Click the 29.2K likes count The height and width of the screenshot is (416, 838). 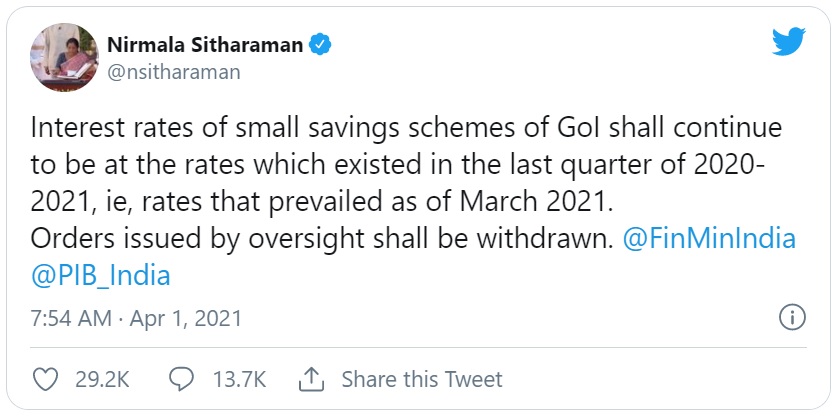(103, 380)
